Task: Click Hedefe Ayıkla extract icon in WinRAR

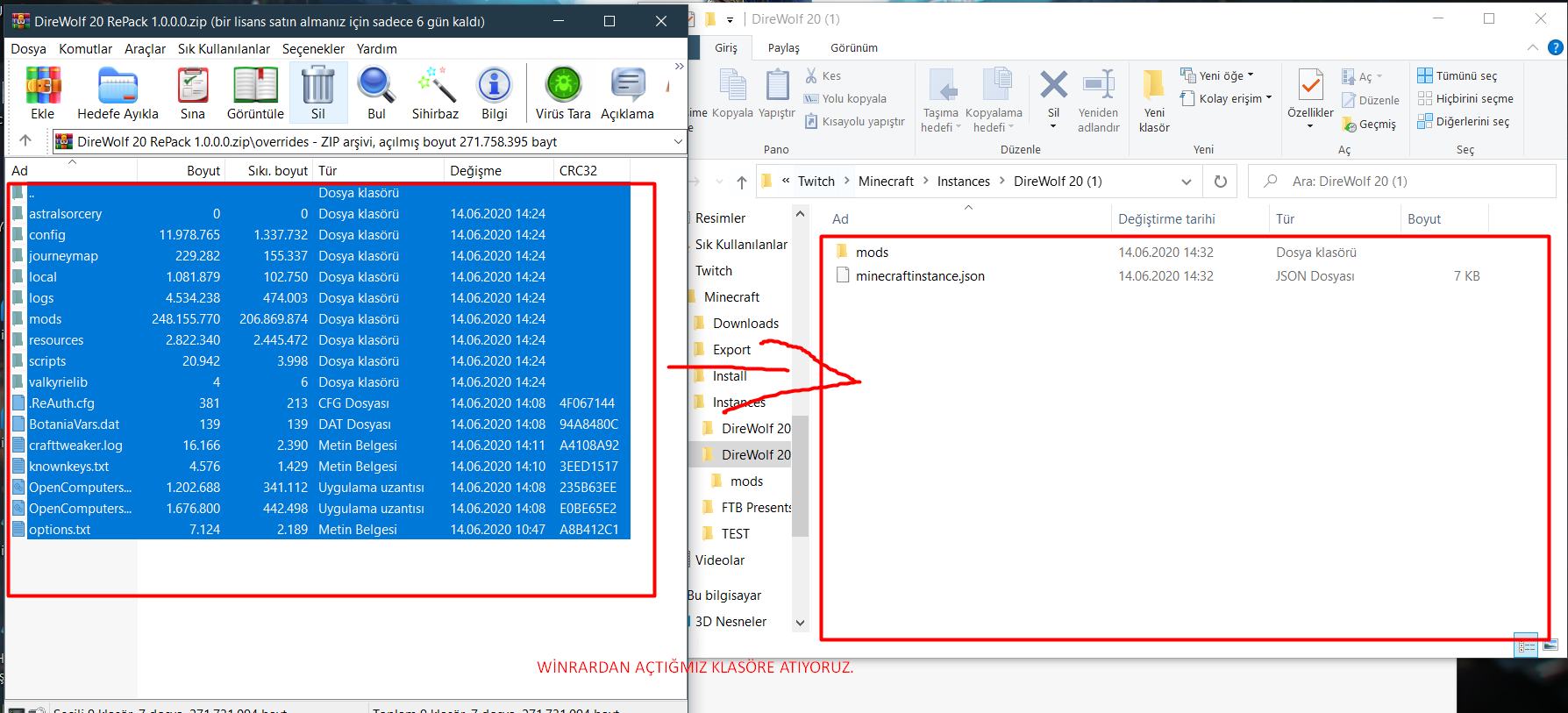Action: pos(118,93)
